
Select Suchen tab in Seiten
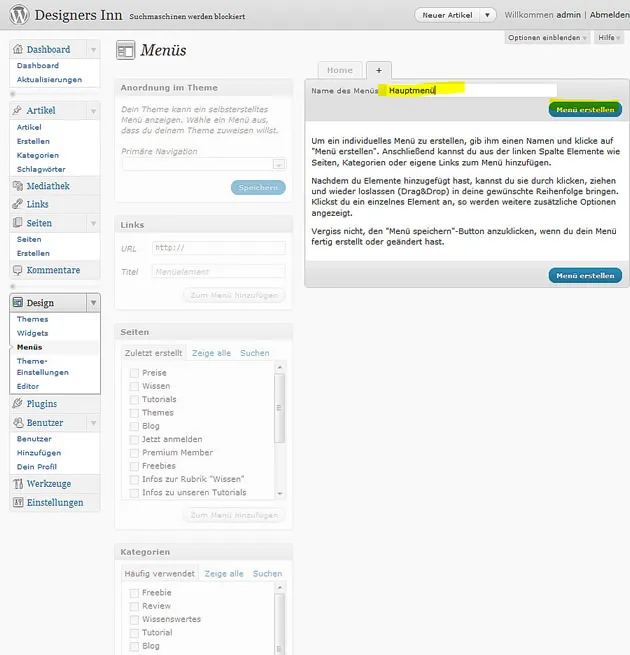pos(255,353)
